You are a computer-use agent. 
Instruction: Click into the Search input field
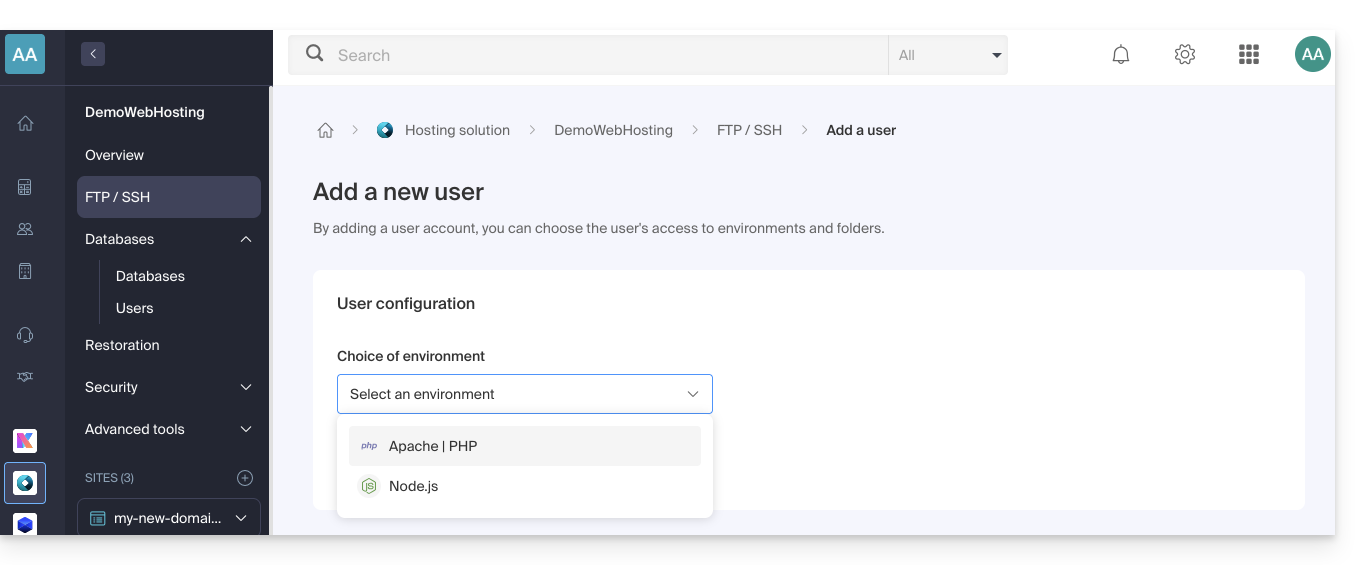click(x=600, y=55)
